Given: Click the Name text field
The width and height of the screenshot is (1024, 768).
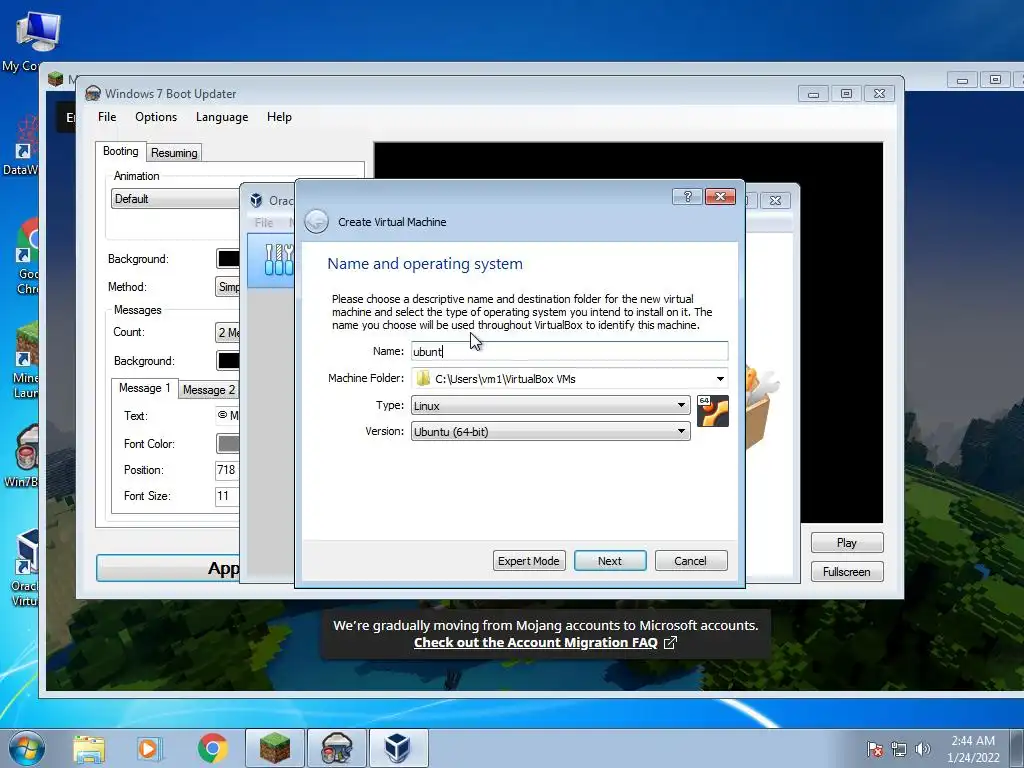Looking at the screenshot, I should [569, 351].
